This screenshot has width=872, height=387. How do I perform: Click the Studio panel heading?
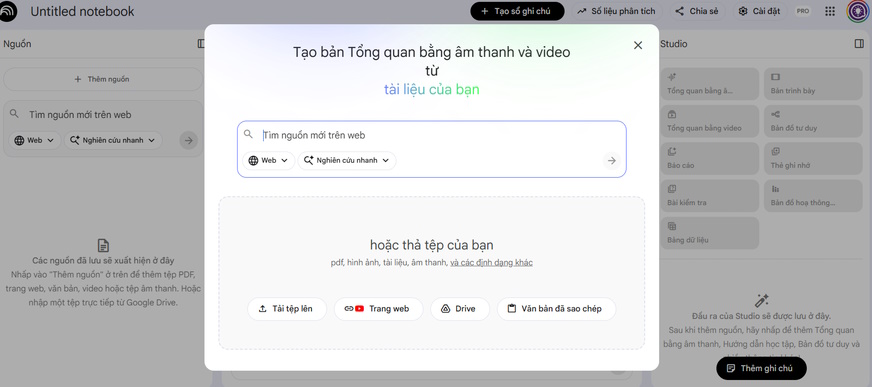click(x=673, y=44)
